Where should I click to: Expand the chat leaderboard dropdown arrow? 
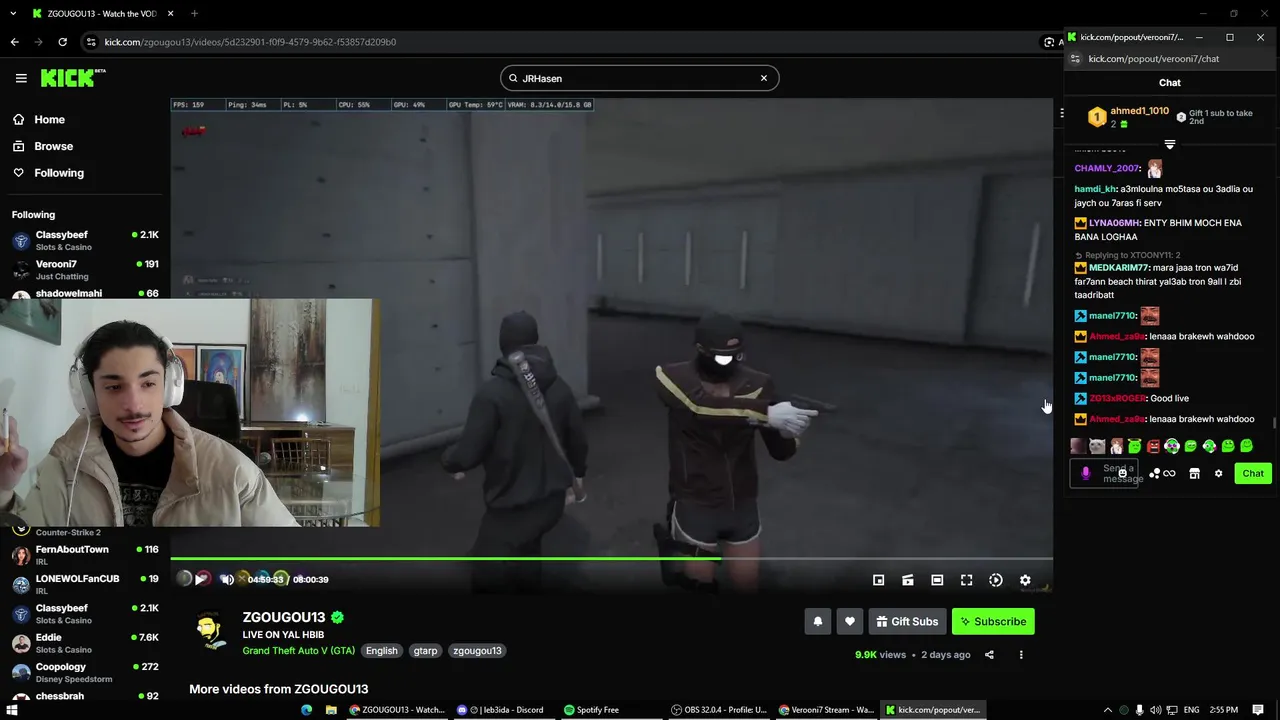point(1170,145)
